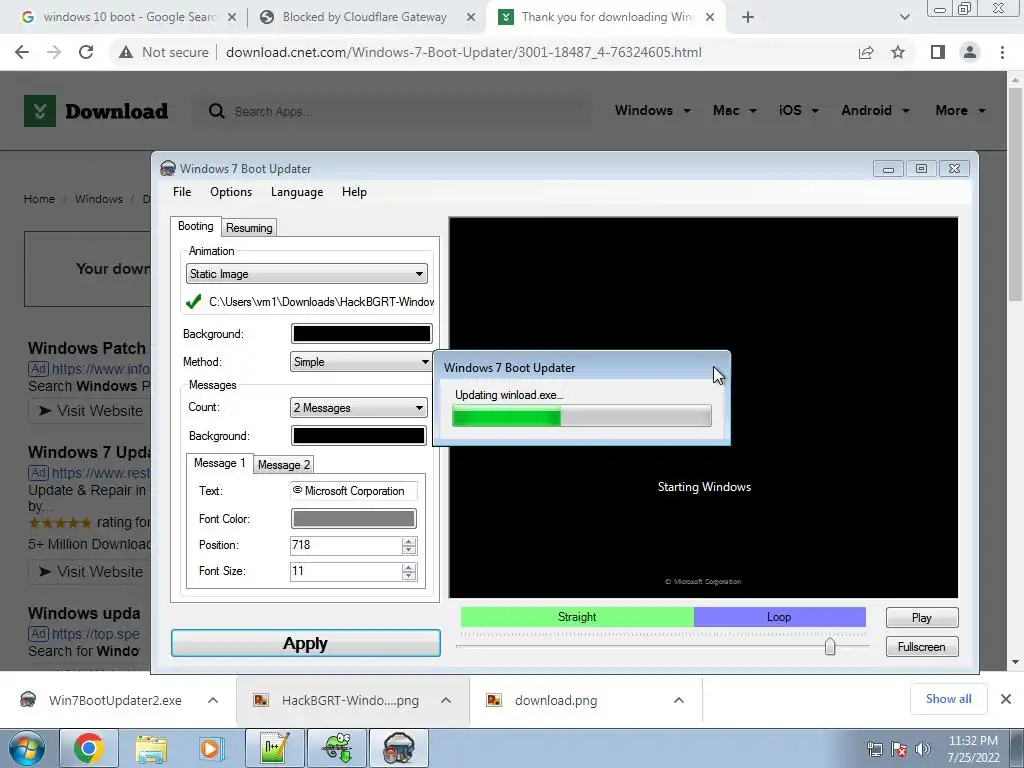Pick the animation Background color swatch
The image size is (1024, 768).
pos(361,334)
